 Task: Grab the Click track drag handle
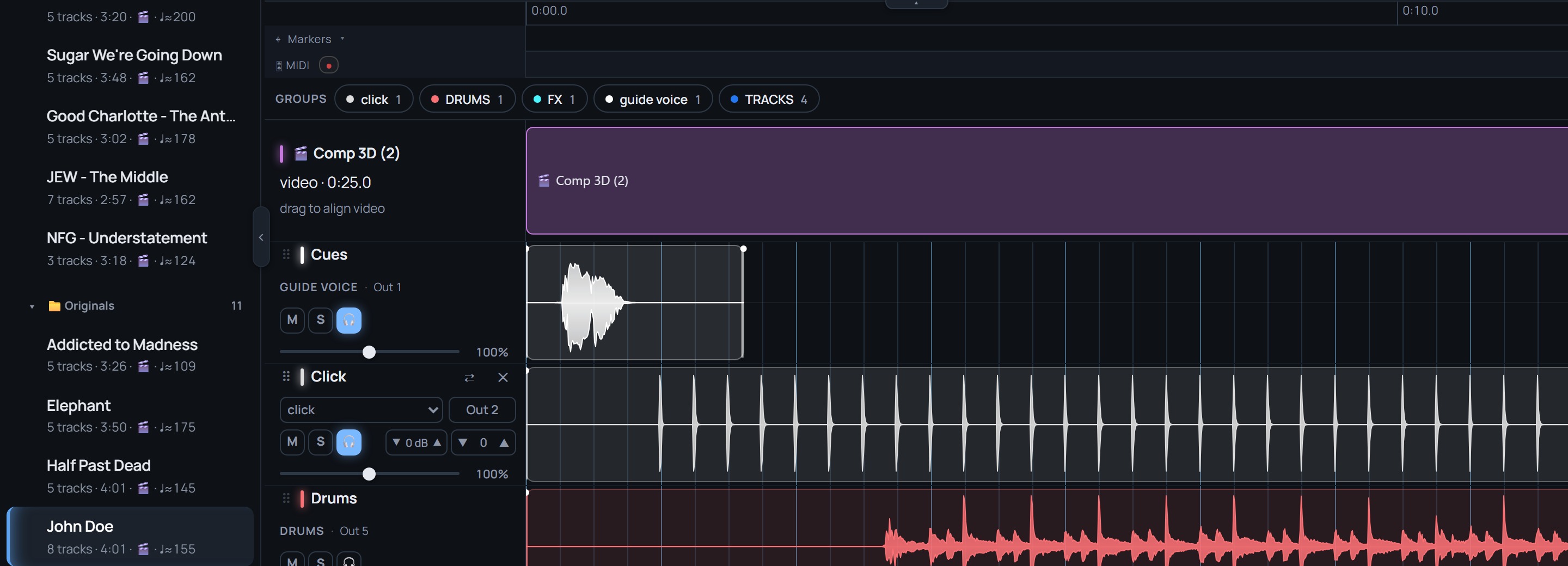[286, 376]
